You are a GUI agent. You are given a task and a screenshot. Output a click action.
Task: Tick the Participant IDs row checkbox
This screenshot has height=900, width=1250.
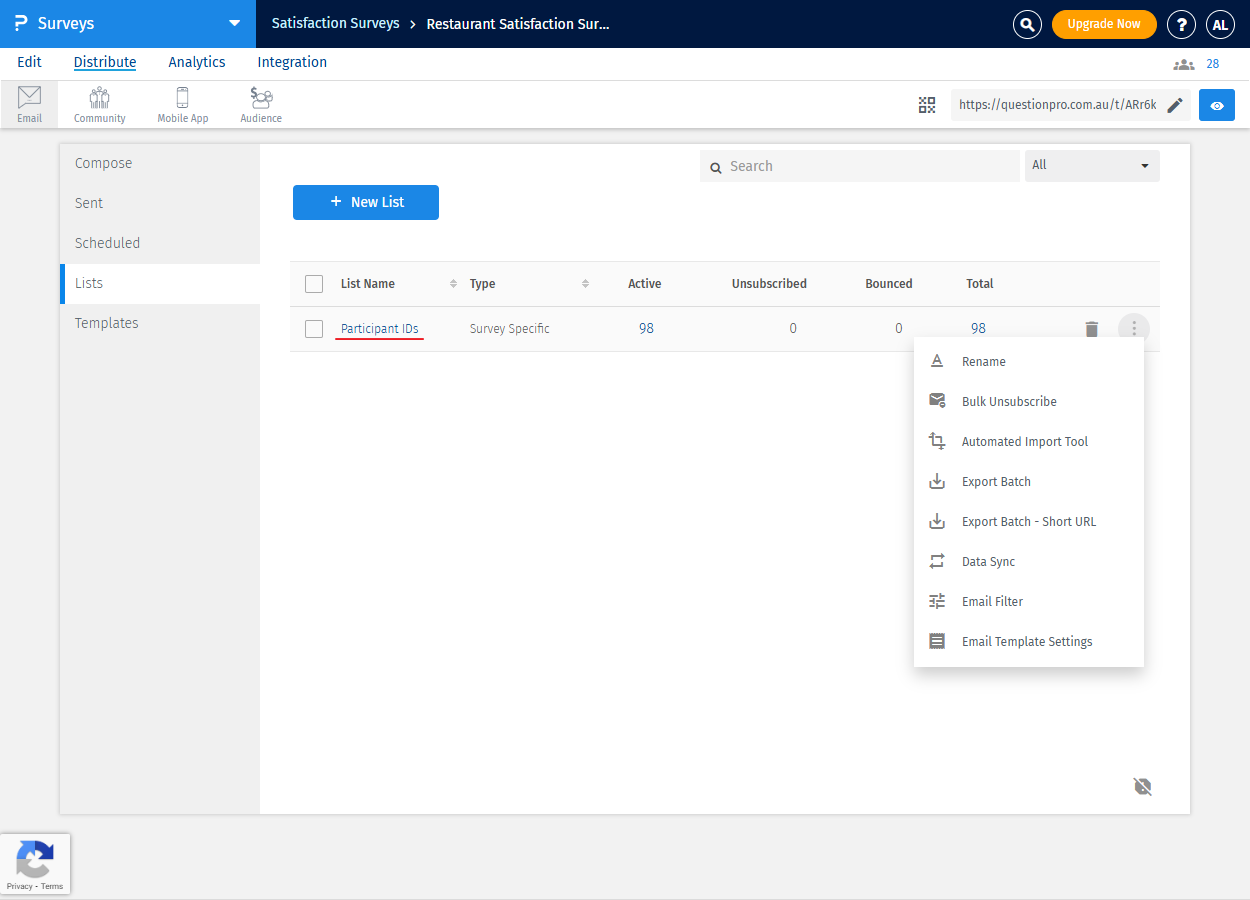point(314,329)
